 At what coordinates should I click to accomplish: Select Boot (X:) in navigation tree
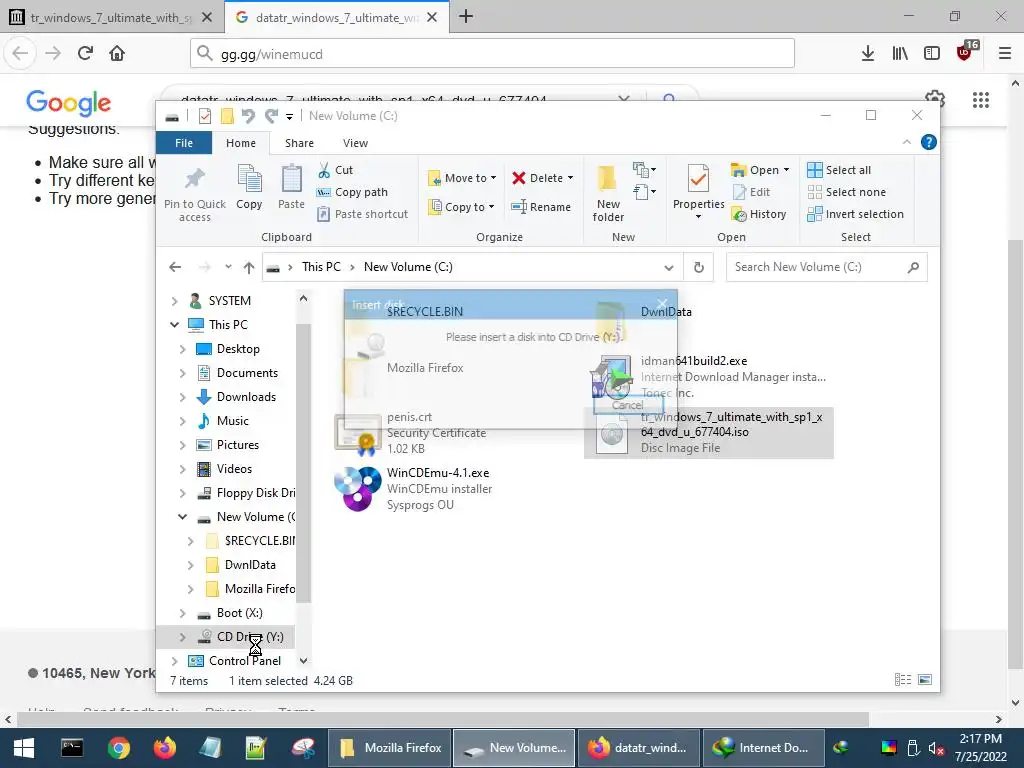[239, 613]
